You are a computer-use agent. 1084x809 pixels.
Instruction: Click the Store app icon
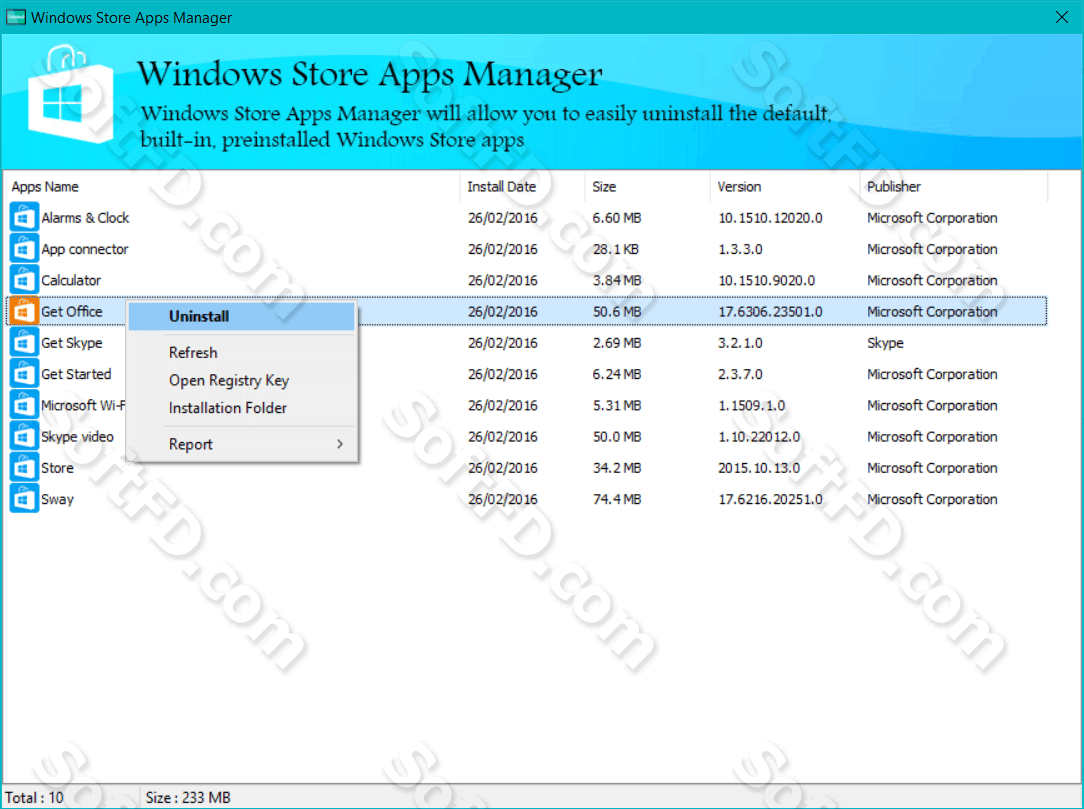pos(24,467)
